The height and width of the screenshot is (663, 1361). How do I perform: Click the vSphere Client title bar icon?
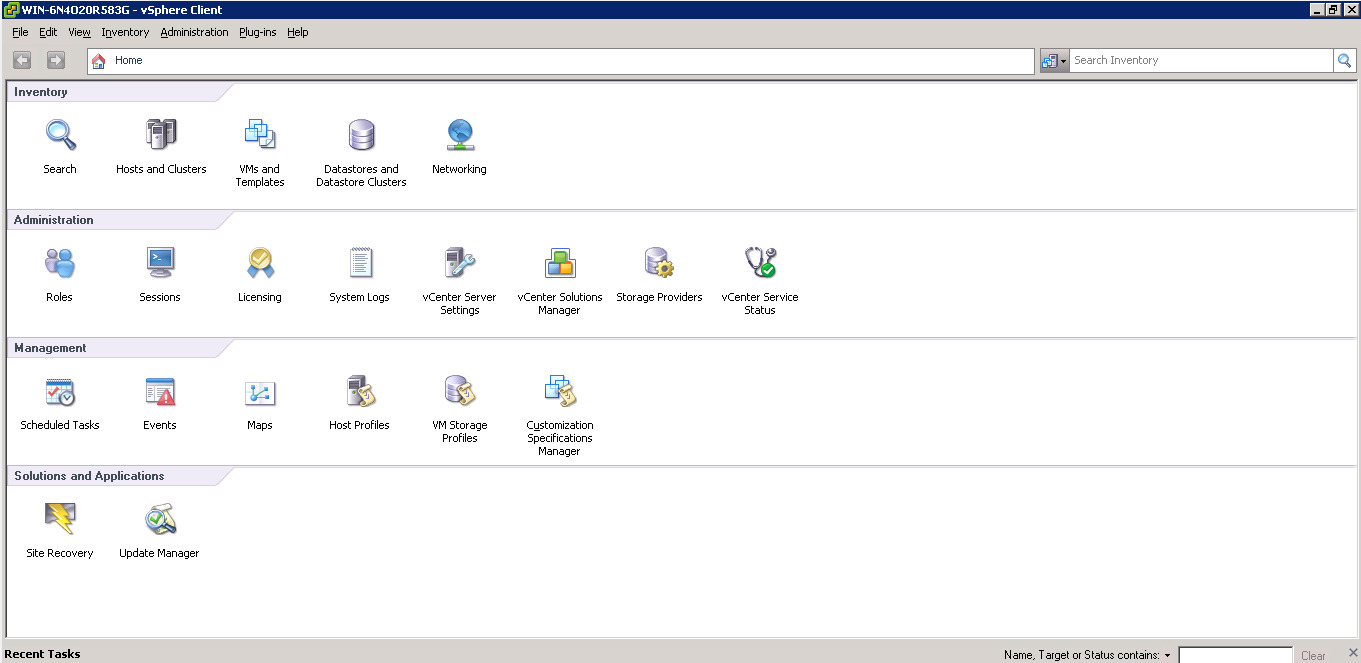[x=11, y=9]
